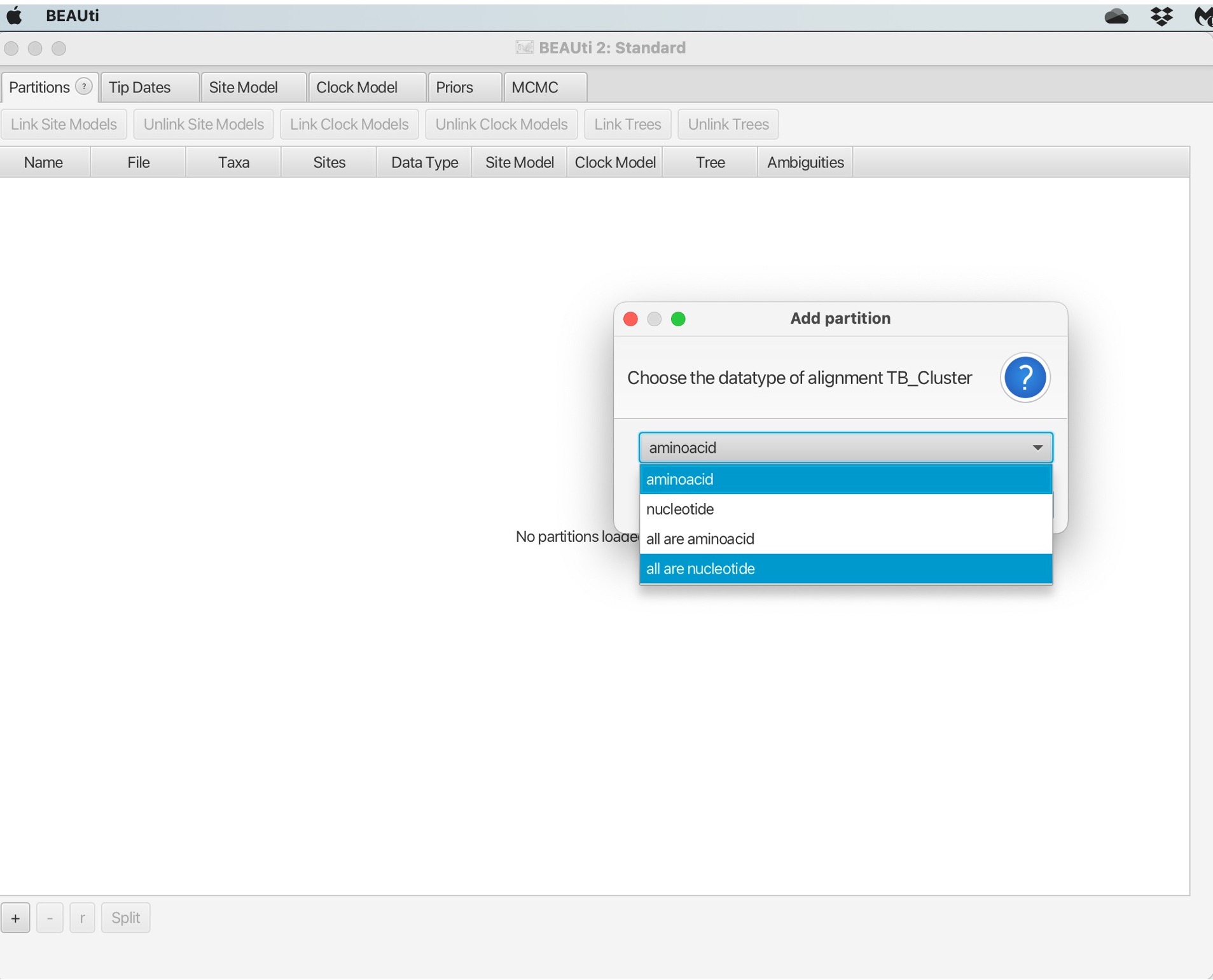Click the cloud icon in menu bar
This screenshot has width=1213, height=980.
1116,16
